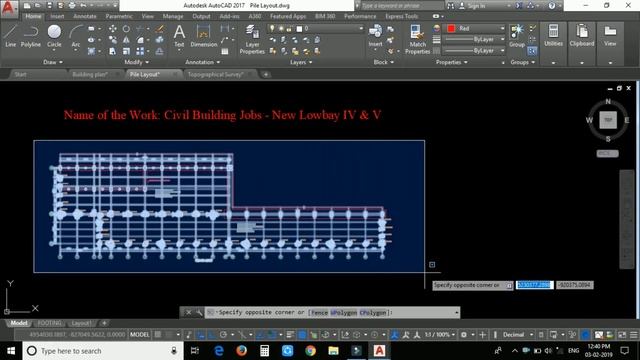
Task: Switch to the Topographical Survey drawing tab
Action: [x=216, y=75]
